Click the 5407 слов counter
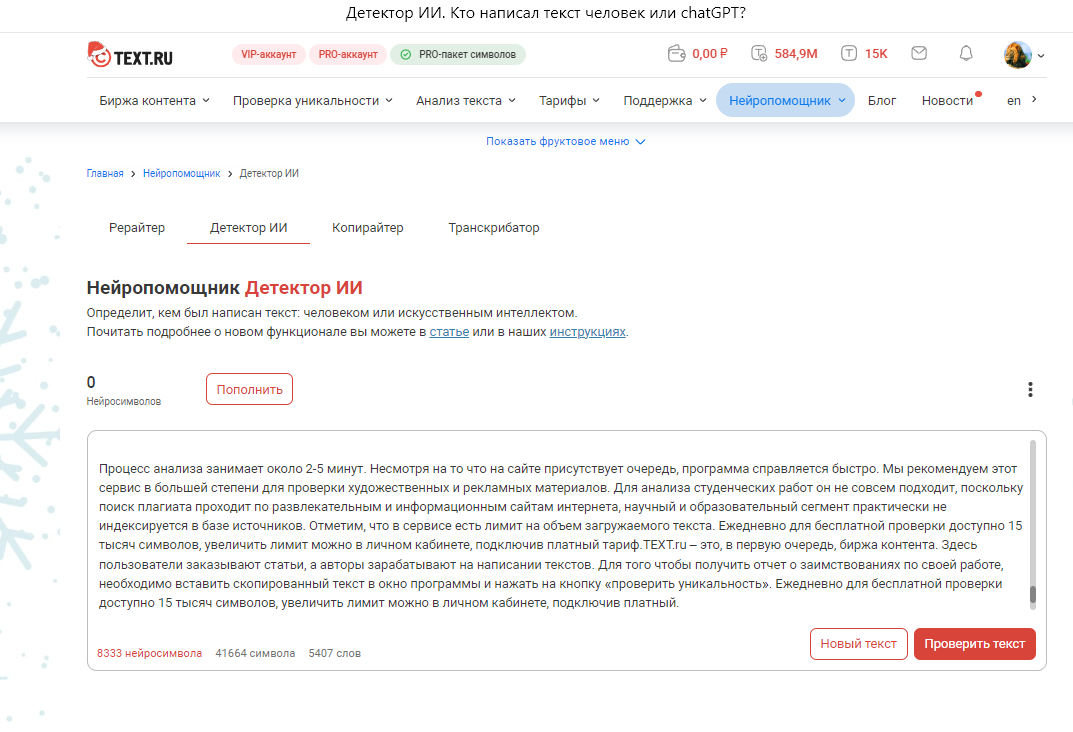Viewport: 1073px width, 732px height. point(335,653)
